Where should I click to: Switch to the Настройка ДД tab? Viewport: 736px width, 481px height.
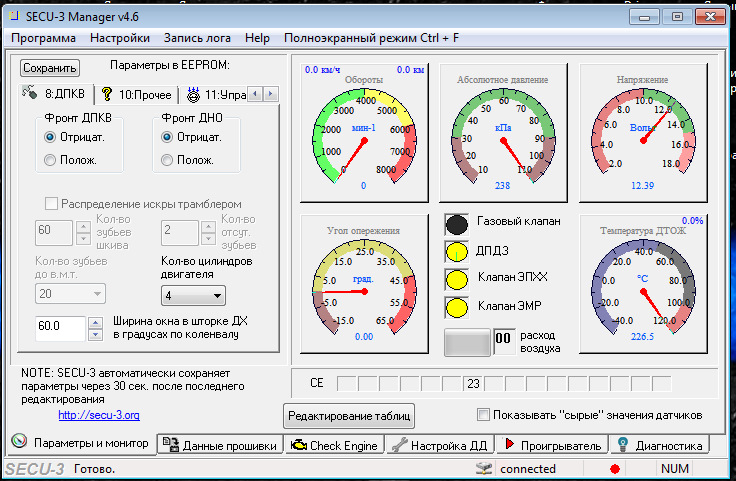click(x=440, y=445)
